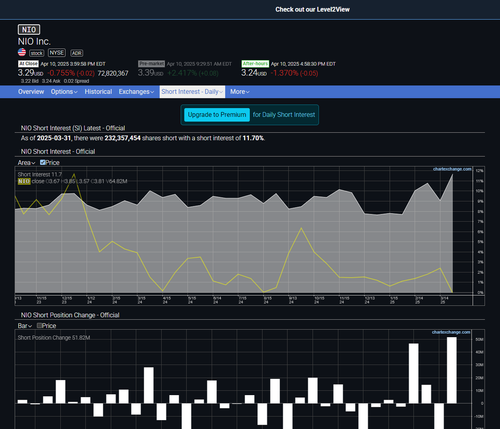Image resolution: width=500 pixels, height=429 pixels.
Task: Click the yellow NIO legend label
Action: 24,181
